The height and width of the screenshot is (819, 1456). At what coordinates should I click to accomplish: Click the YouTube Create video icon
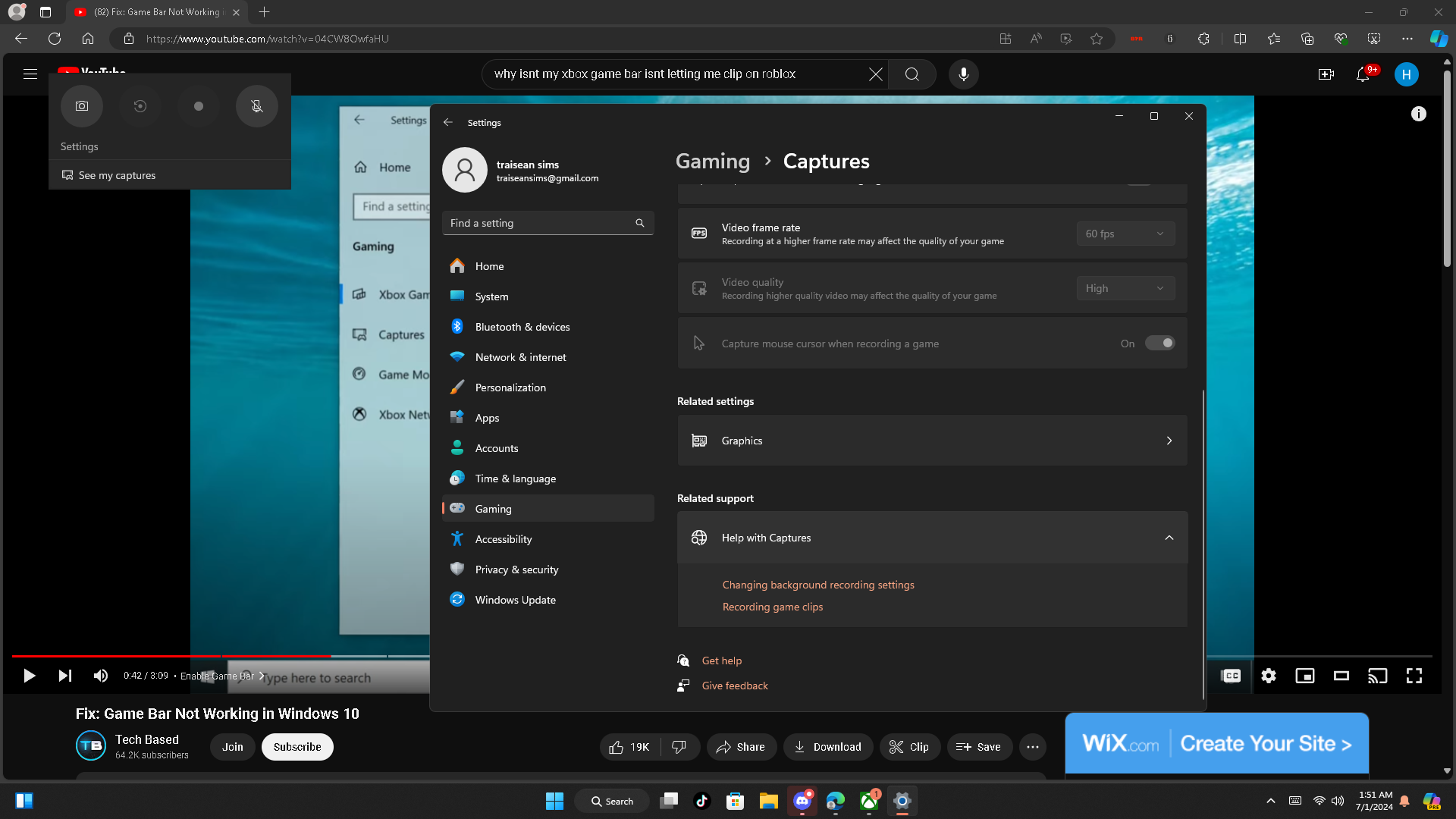[x=1326, y=74]
